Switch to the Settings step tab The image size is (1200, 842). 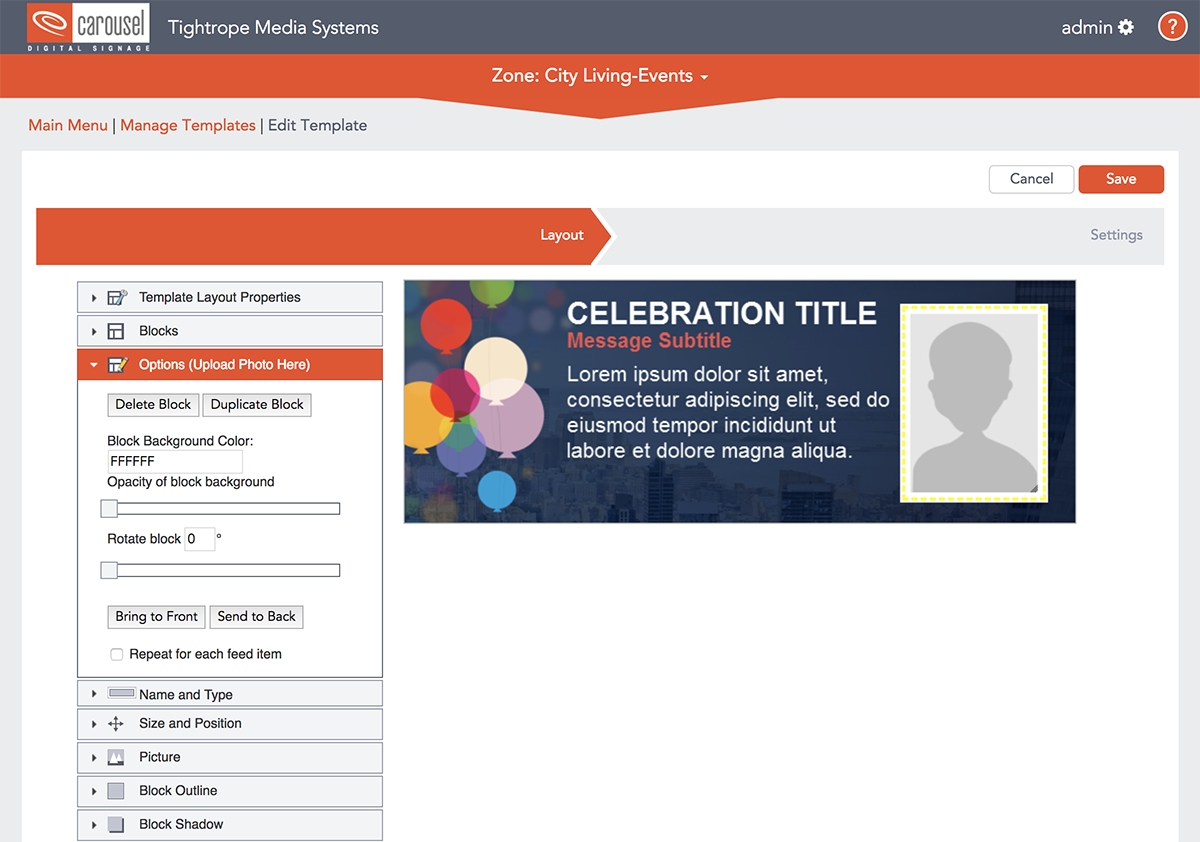tap(1115, 235)
